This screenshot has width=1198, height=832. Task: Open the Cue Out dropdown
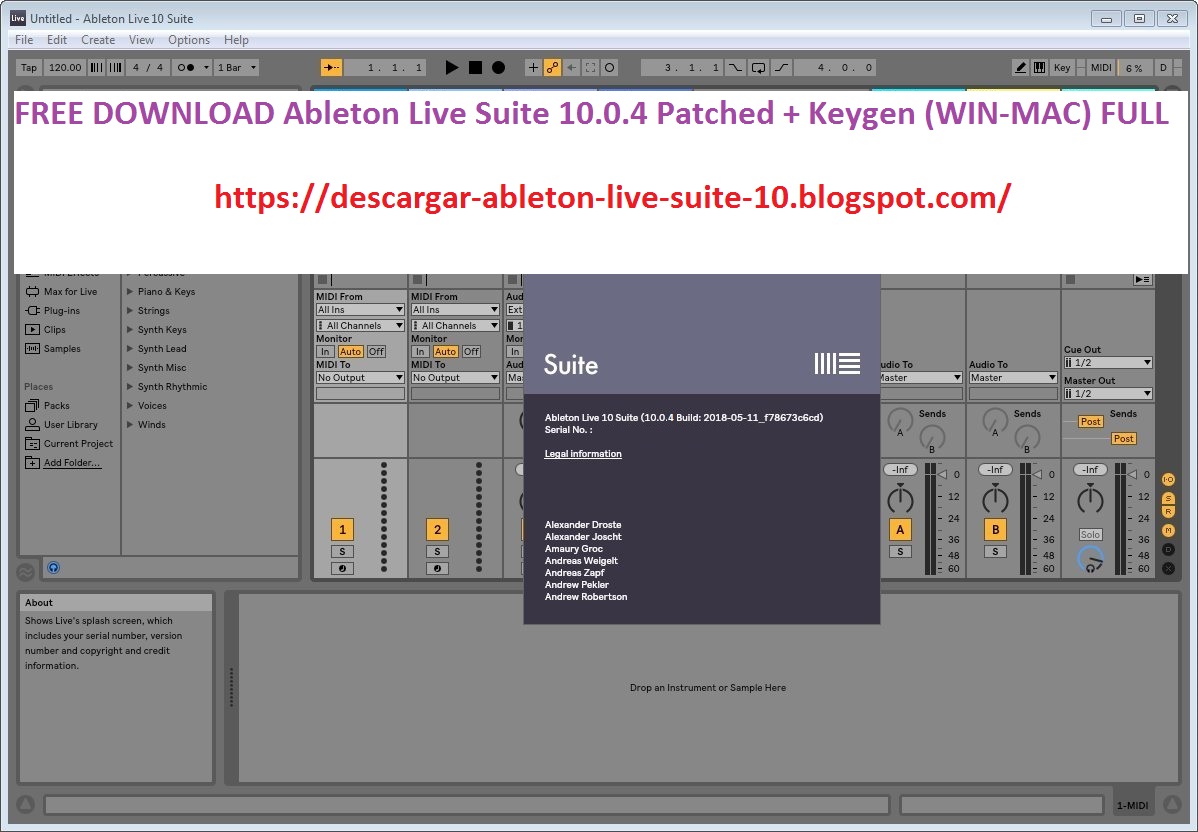[x=1108, y=362]
